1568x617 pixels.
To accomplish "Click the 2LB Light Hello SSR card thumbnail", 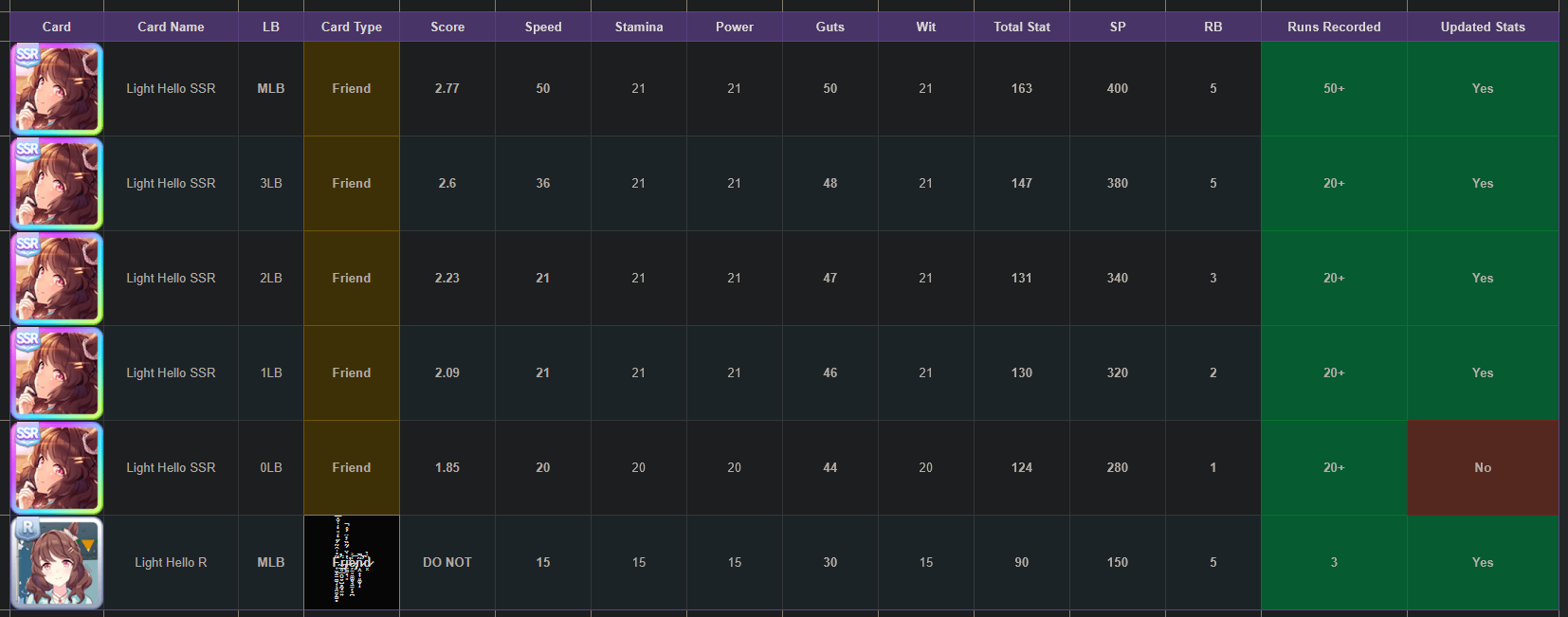I will tap(57, 278).
